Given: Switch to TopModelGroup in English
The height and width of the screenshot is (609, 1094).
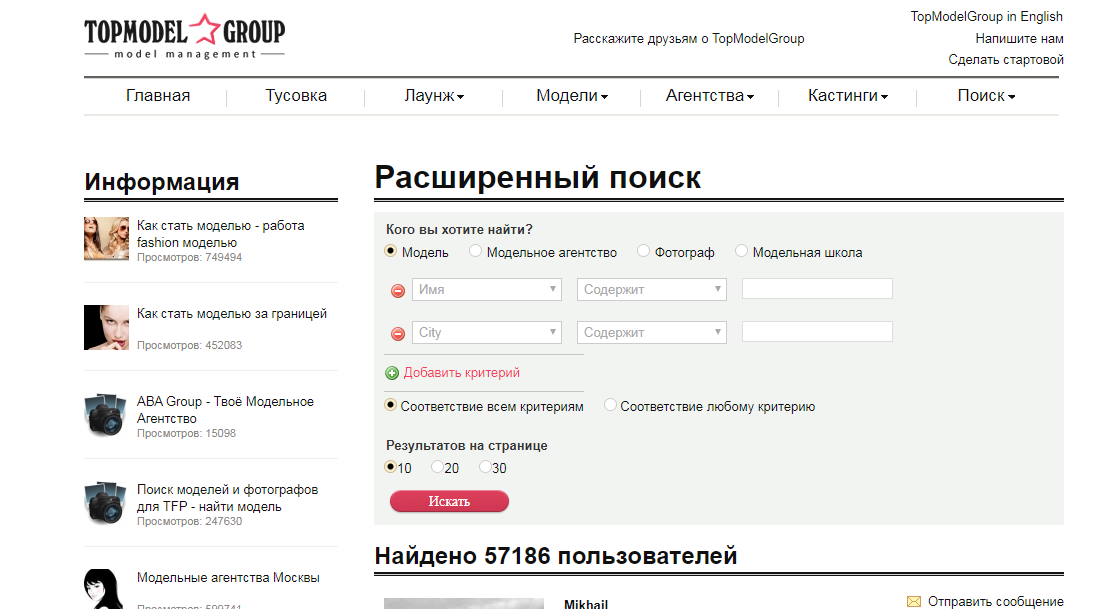Looking at the screenshot, I should point(986,16).
